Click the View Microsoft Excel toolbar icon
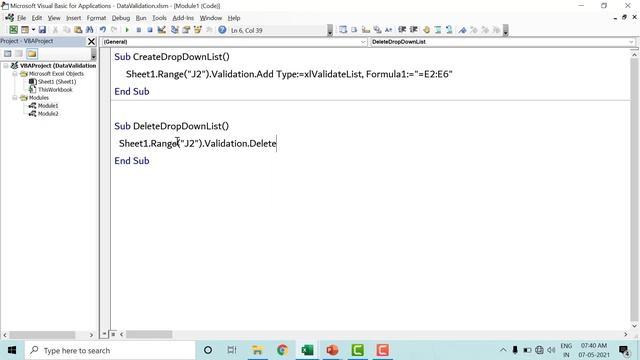Screen dimensions: 640x360 click(13, 30)
